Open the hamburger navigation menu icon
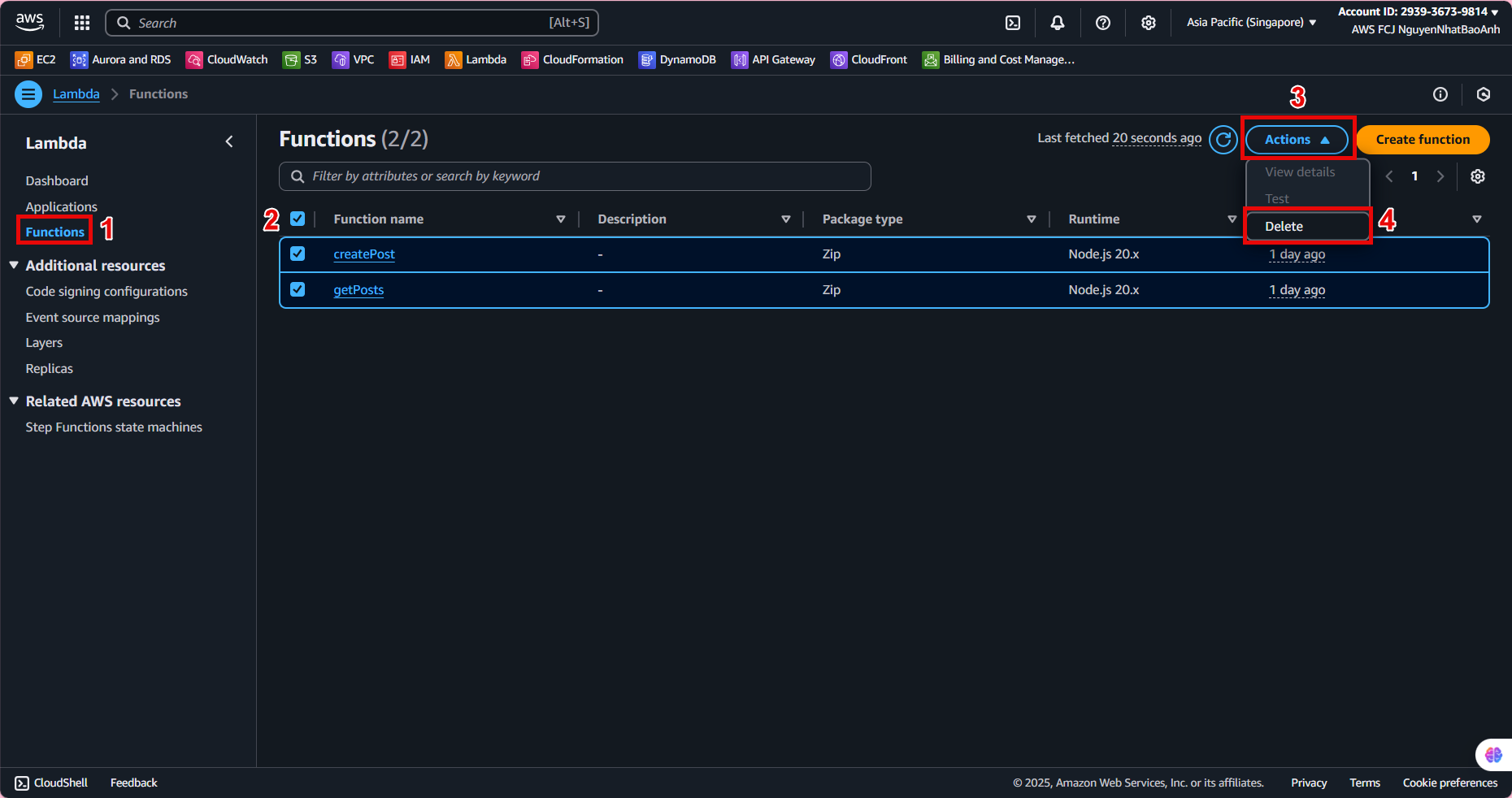This screenshot has height=798, width=1512. tap(28, 94)
